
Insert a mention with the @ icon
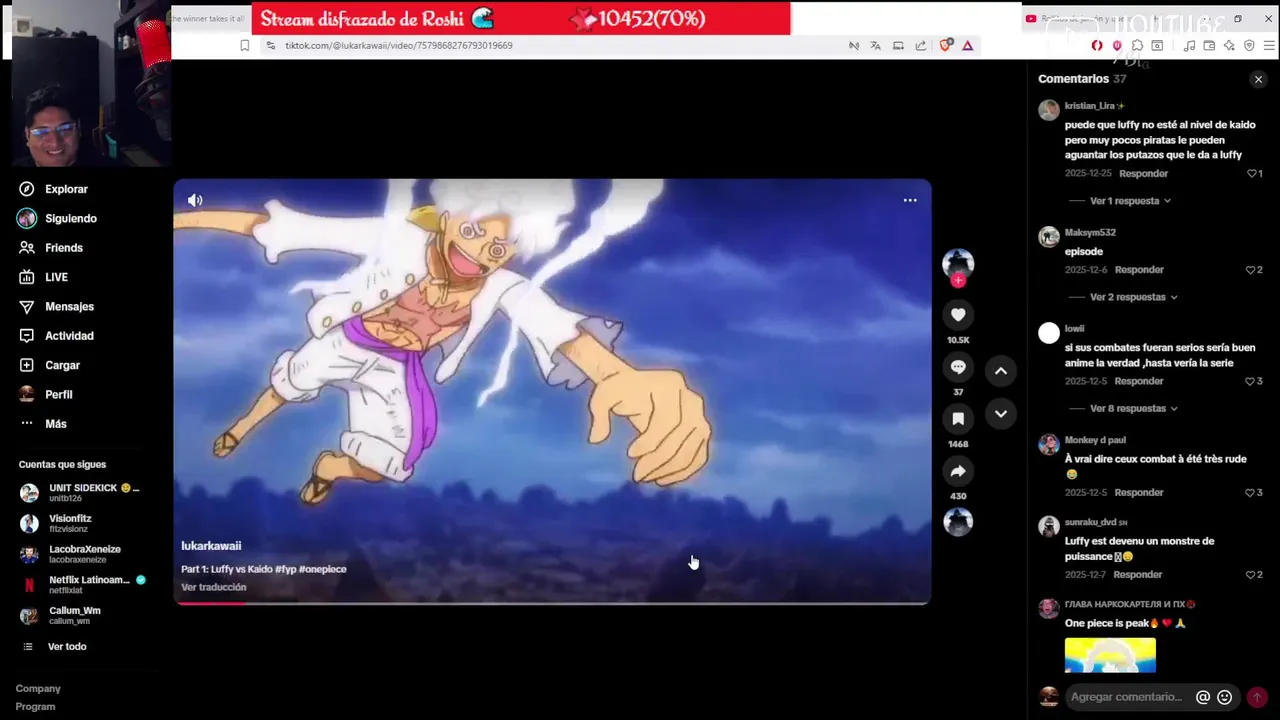click(x=1203, y=697)
